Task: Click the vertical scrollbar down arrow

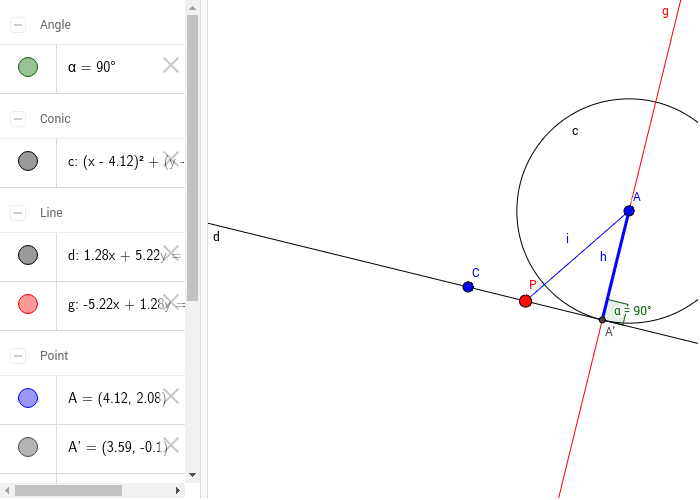Action: 192,475
